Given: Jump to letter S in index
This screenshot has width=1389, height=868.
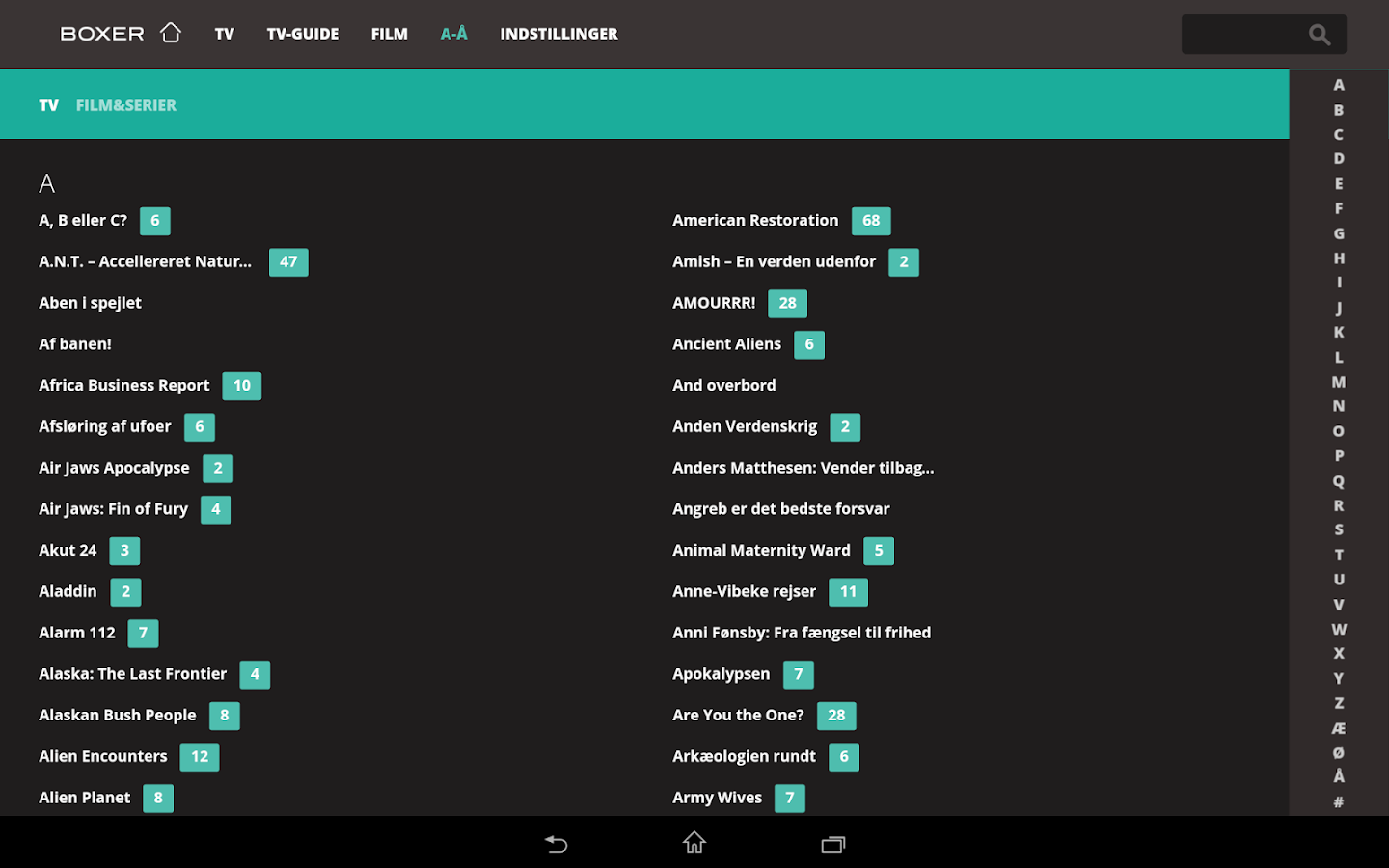Looking at the screenshot, I should coord(1339,529).
